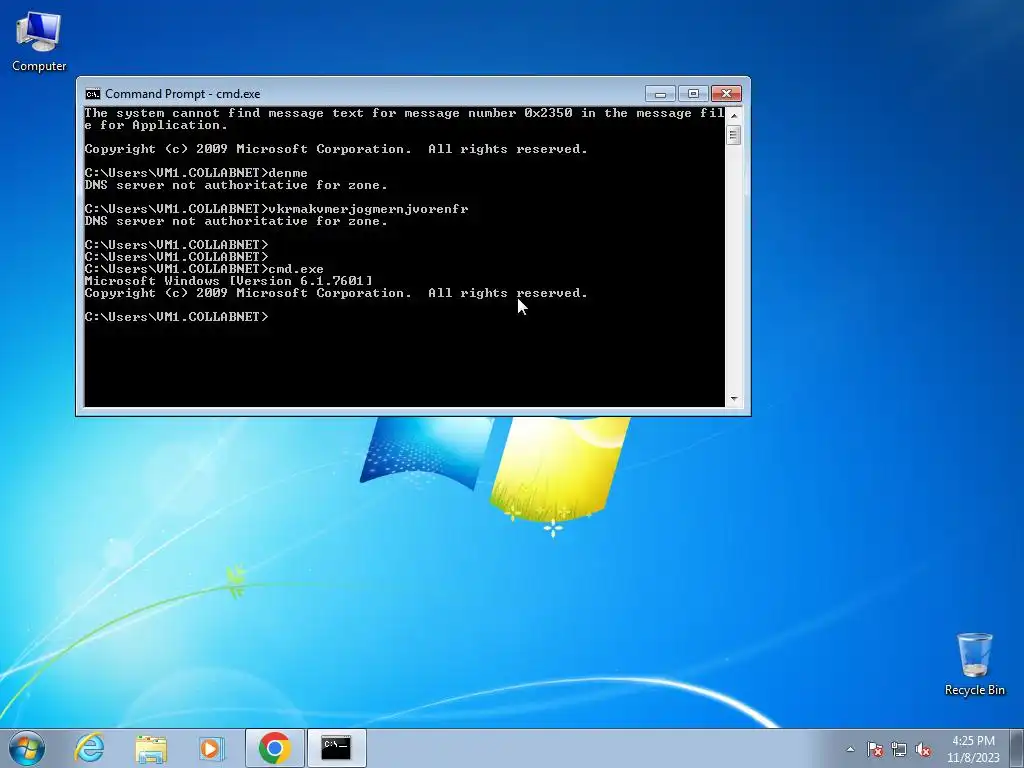Click the Command Prompt - cmd.exe title text
Image resolution: width=1024 pixels, height=768 pixels.
click(x=182, y=94)
